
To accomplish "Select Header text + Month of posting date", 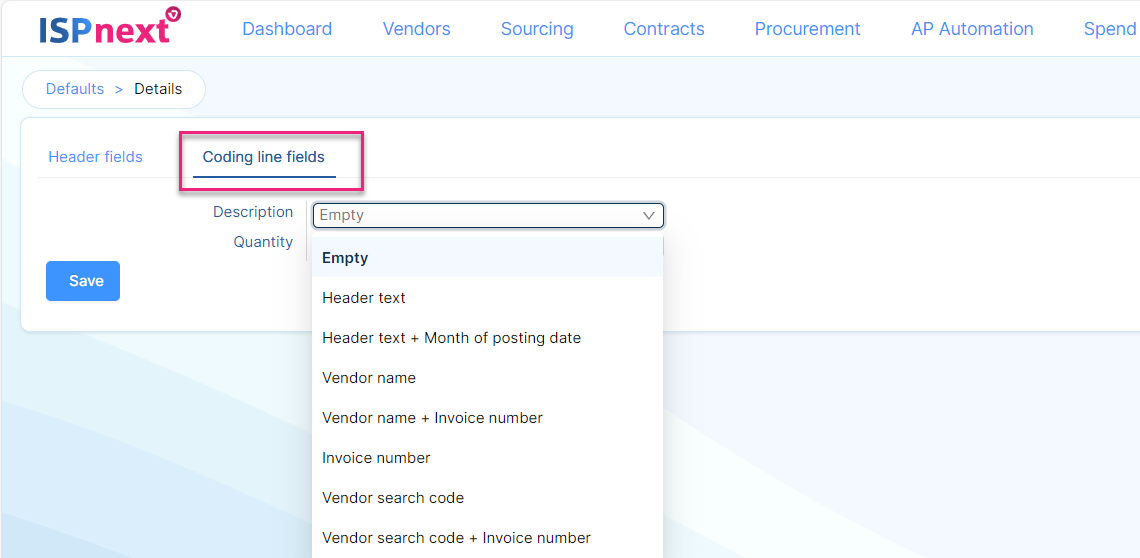I will coord(487,338).
